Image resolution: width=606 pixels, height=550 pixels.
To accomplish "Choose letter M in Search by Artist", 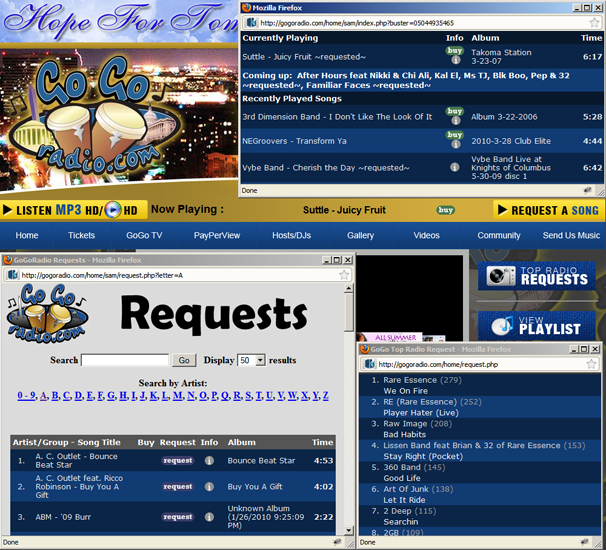I will coord(178,396).
